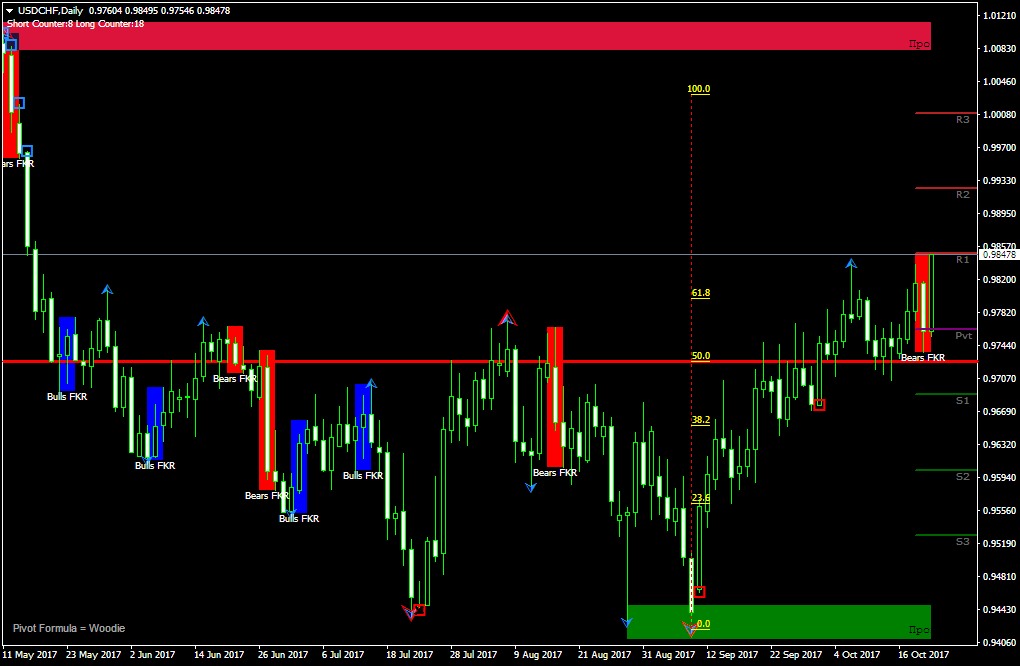Select the 23.6 Fibonacci level label
The image size is (1020, 666).
point(701,498)
